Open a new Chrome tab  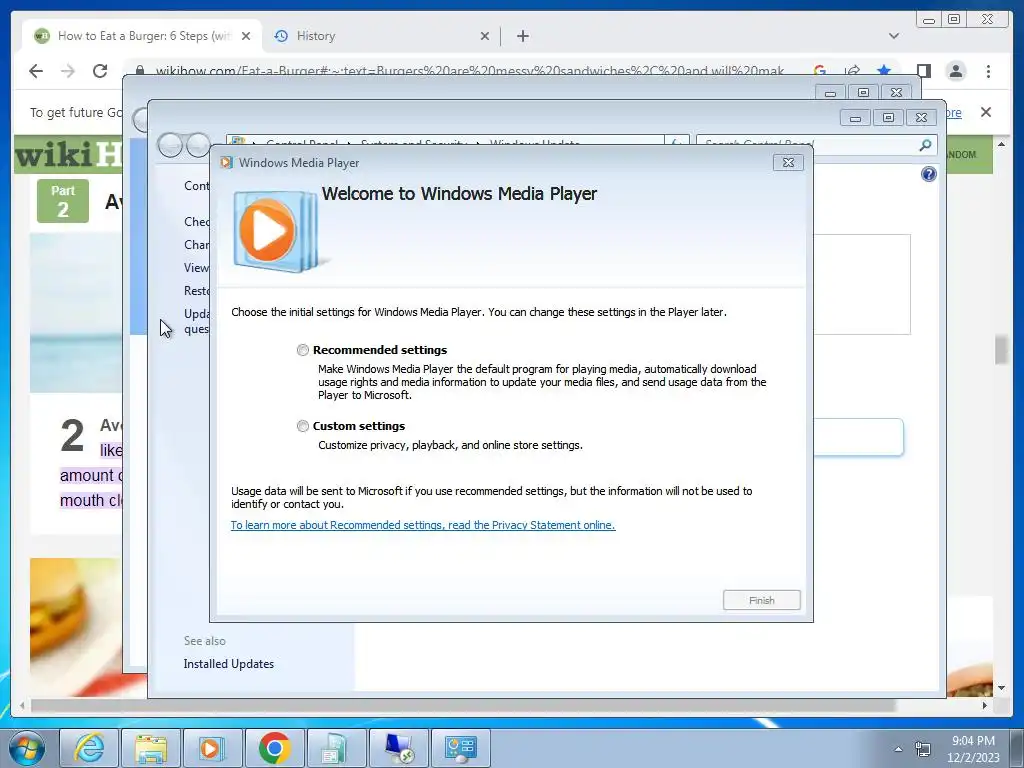[522, 36]
